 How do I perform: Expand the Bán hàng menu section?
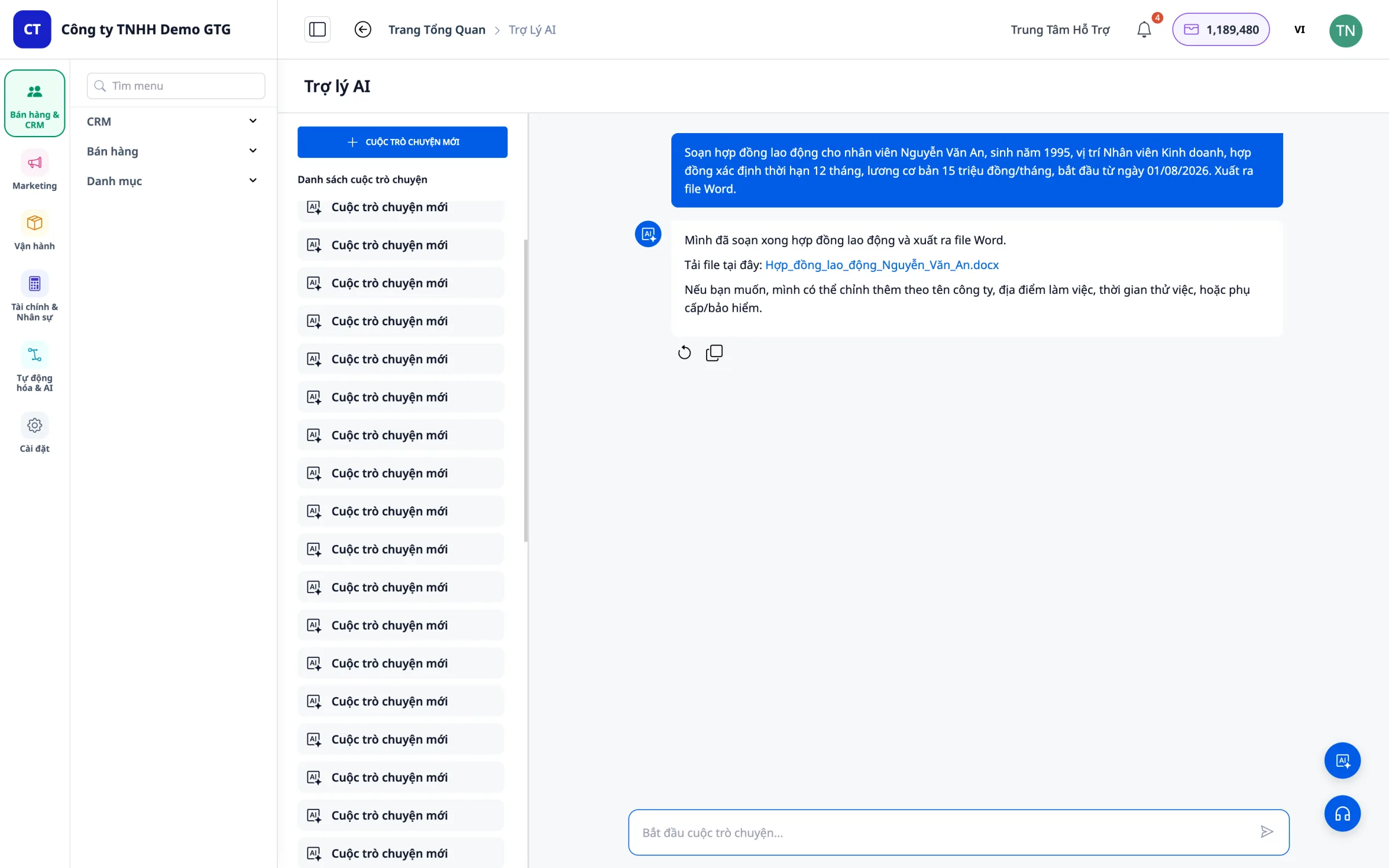[x=172, y=151]
